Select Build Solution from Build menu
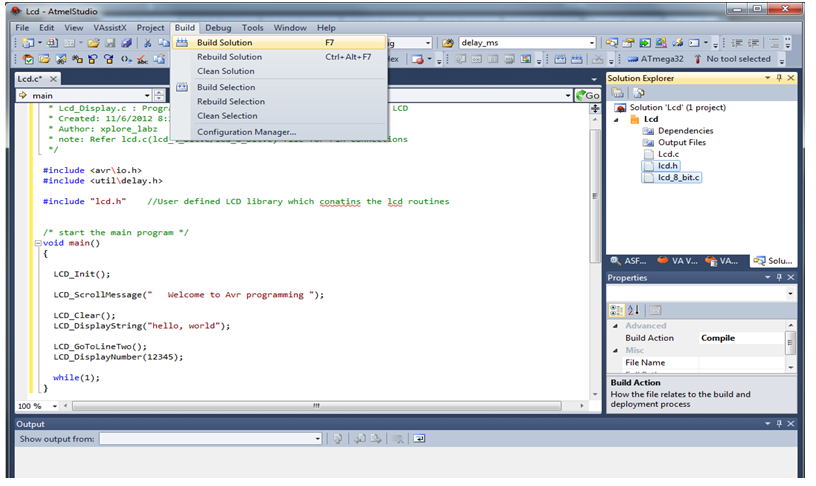This screenshot has width=816, height=486. point(279,42)
